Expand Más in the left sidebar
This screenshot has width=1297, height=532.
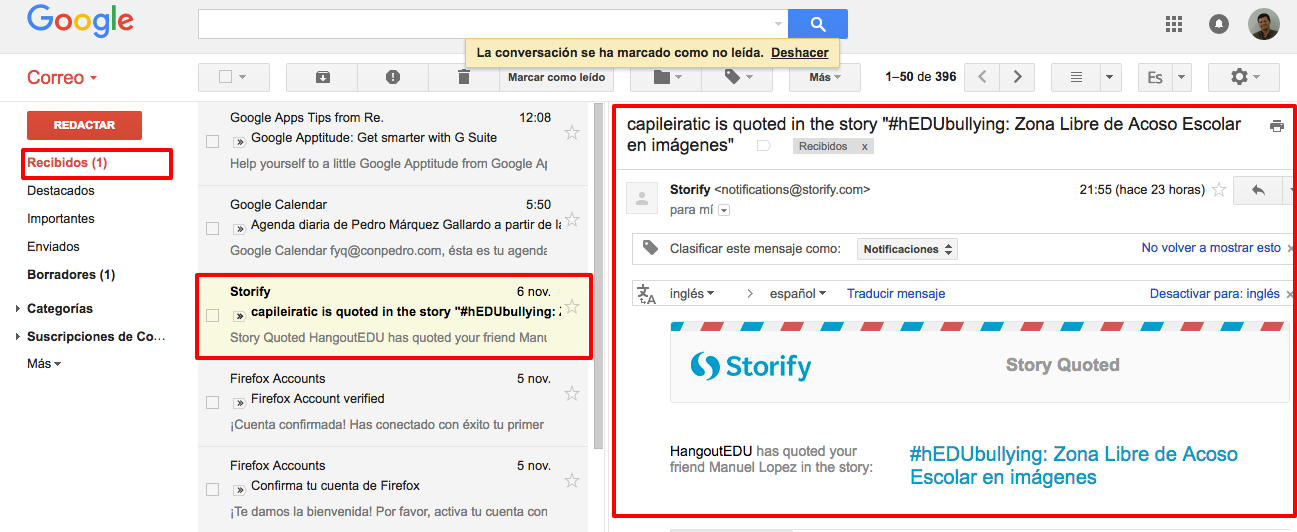pyautogui.click(x=44, y=364)
